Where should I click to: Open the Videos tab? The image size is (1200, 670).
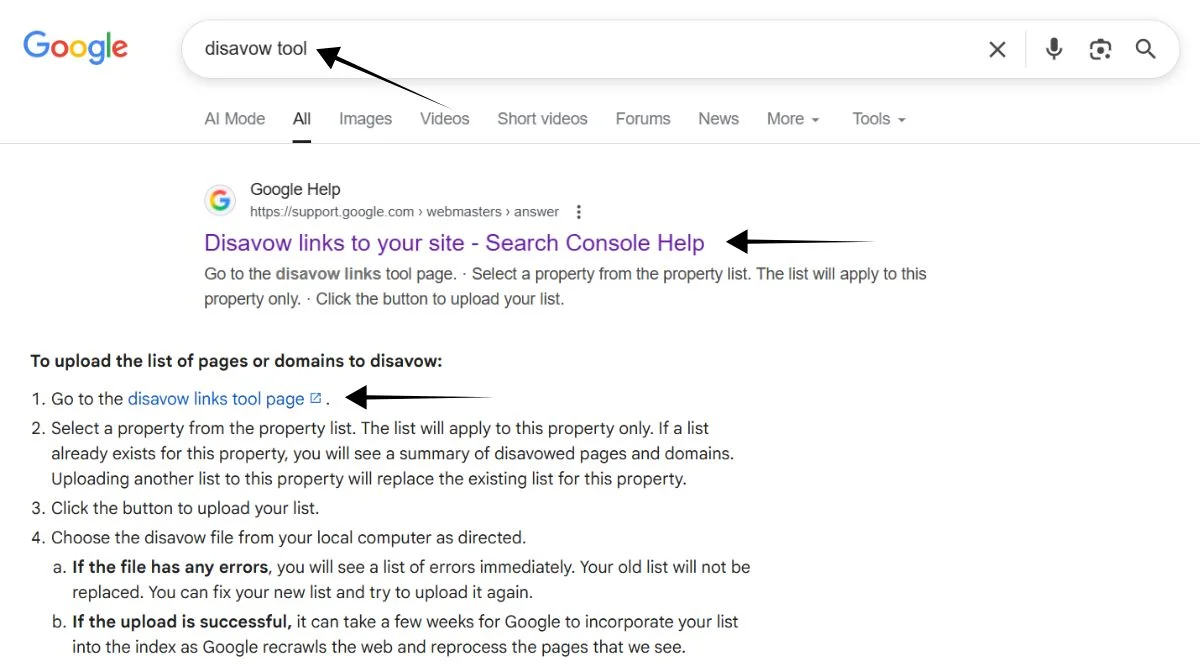444,118
